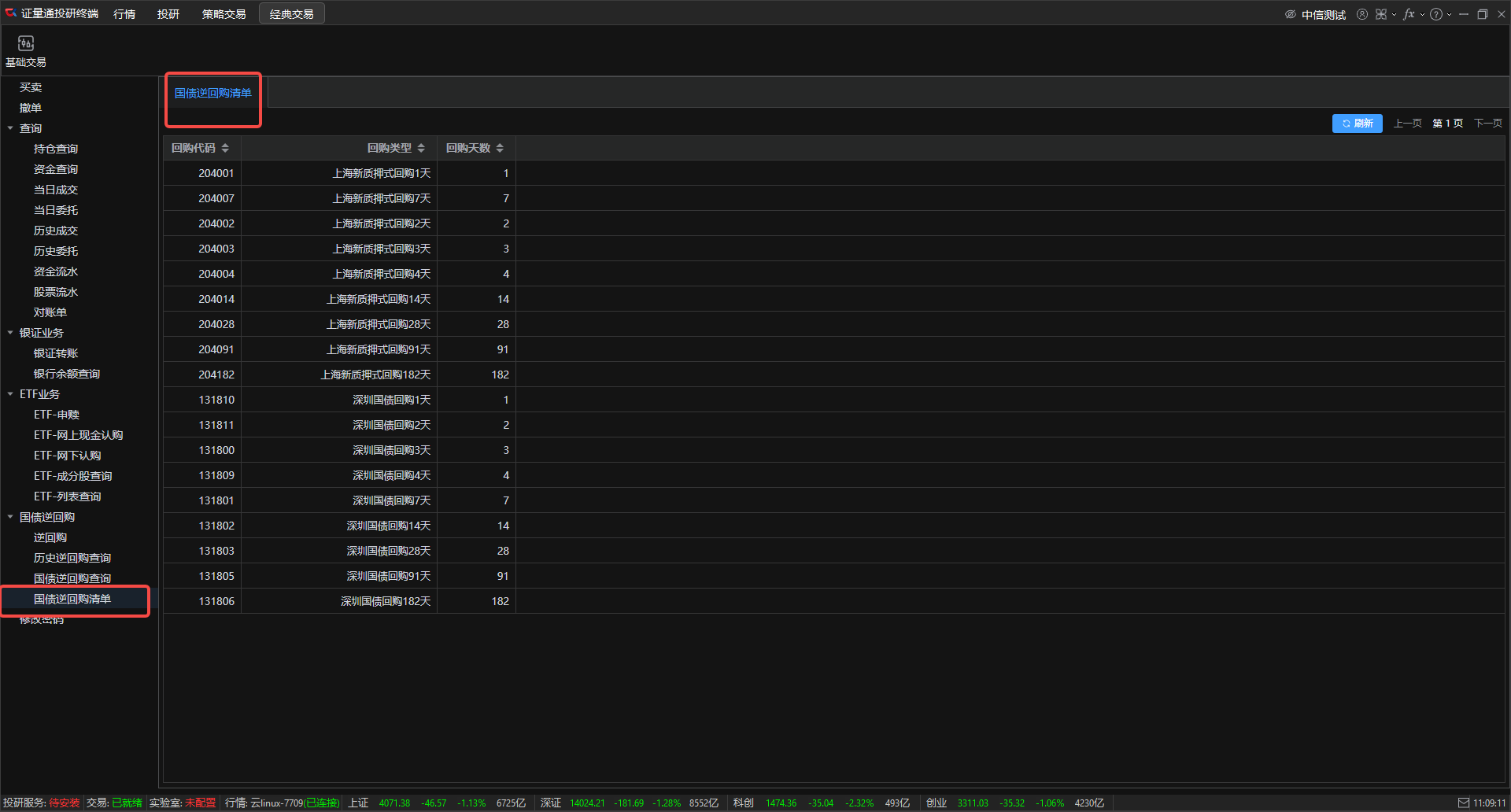Sort by 回购代码 column arrows
The width and height of the screenshot is (1511, 812).
(x=225, y=148)
